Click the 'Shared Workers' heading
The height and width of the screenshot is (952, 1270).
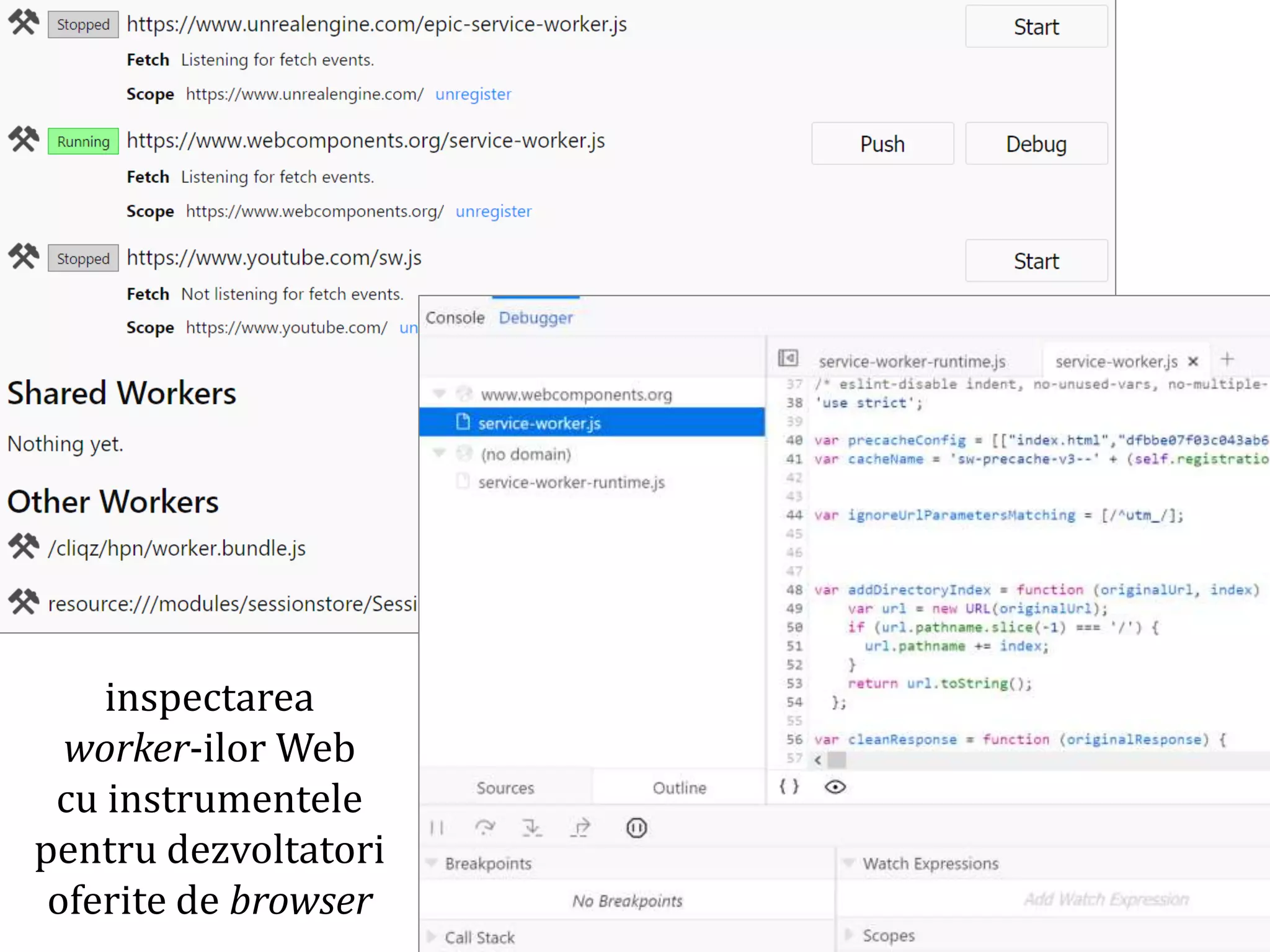[x=122, y=393]
